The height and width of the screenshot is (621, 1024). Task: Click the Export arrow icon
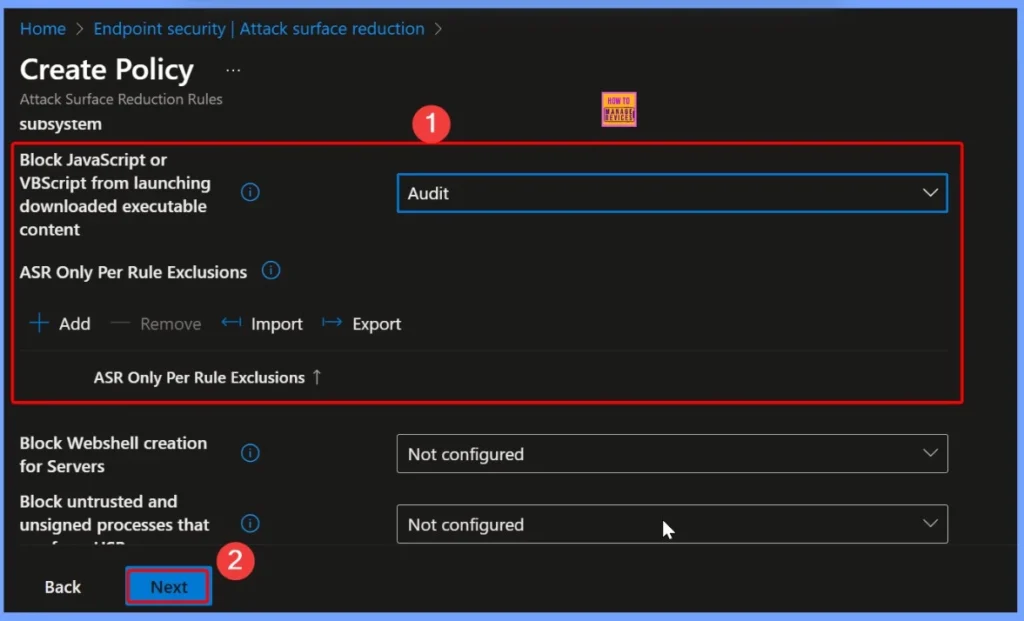[x=332, y=323]
